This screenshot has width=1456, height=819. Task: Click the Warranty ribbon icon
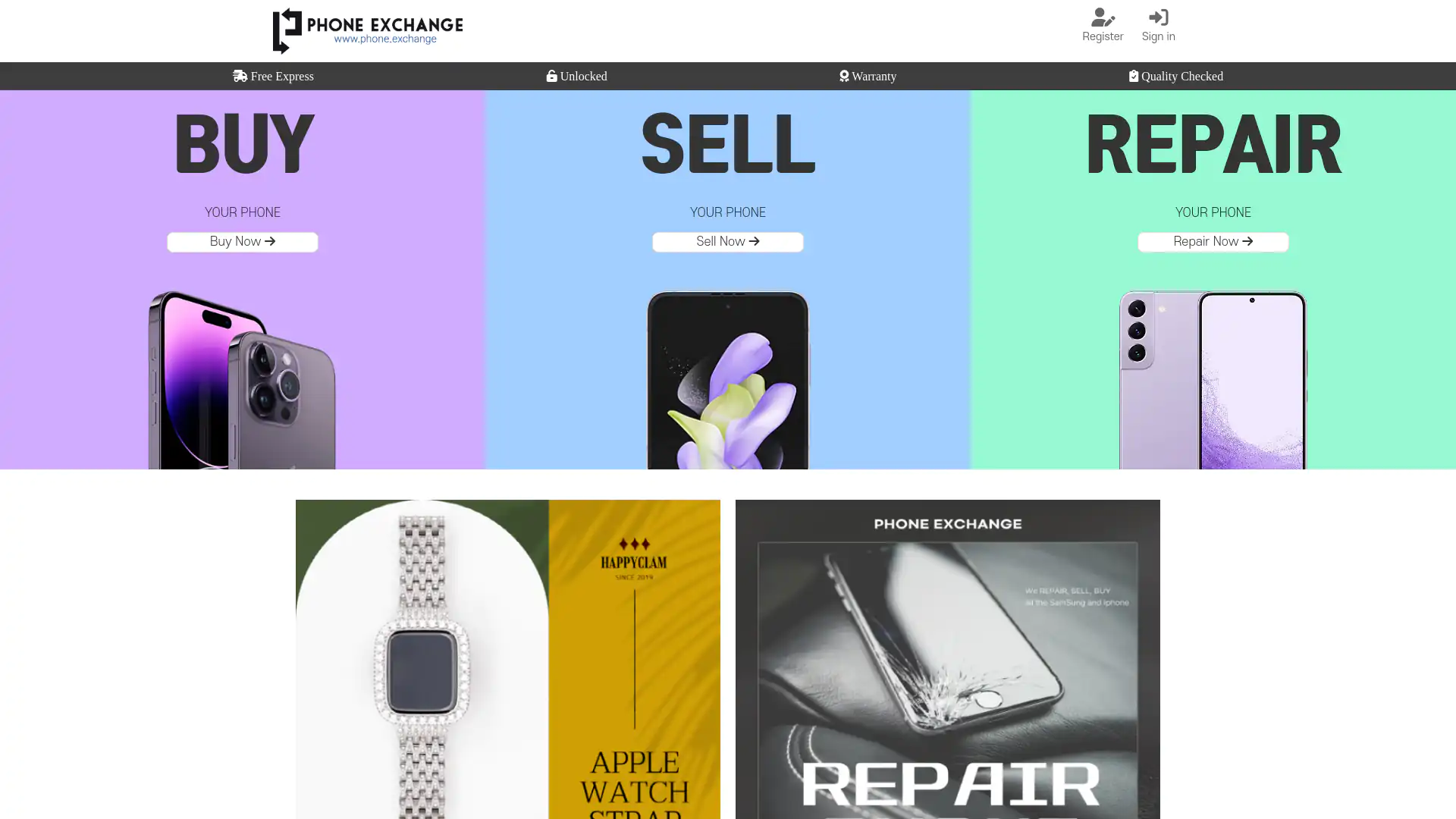844,76
